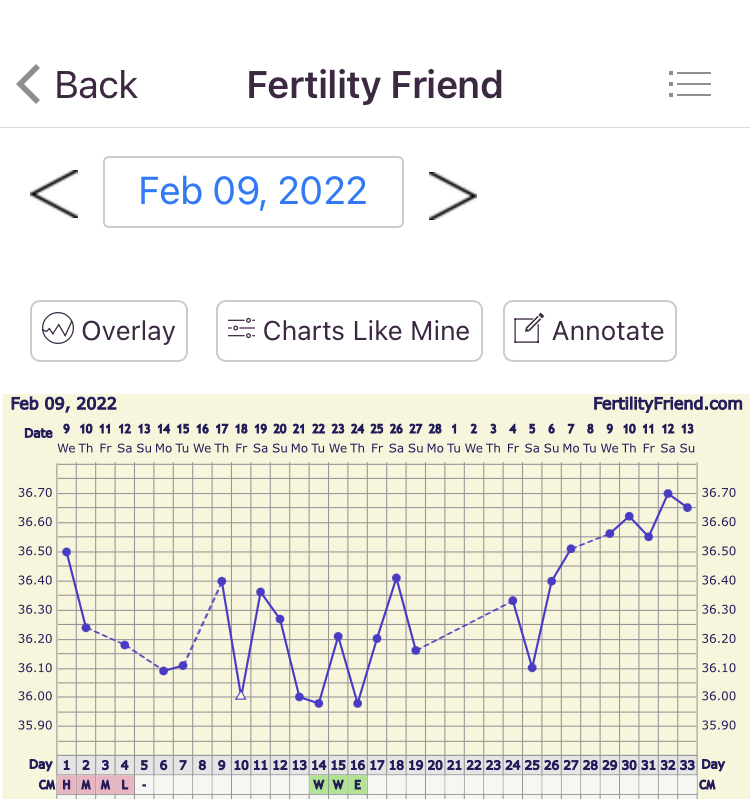This screenshot has width=750, height=799.
Task: Select cycle day 14 in Day row
Action: coord(318,765)
